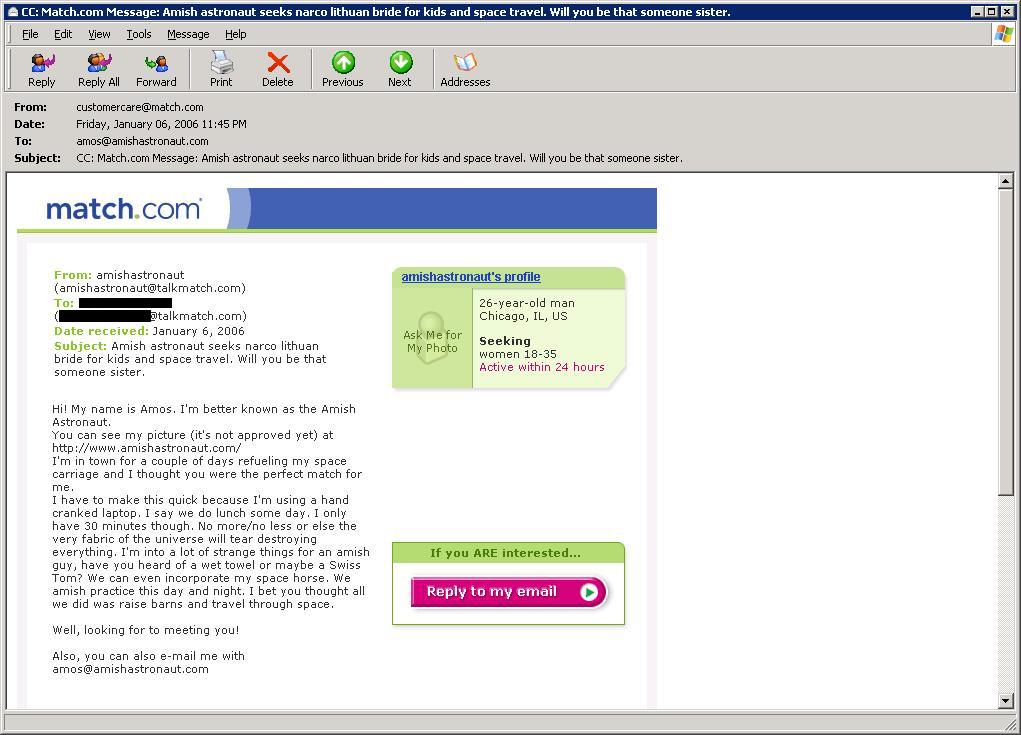Viewport: 1021px width, 735px height.
Task: Open the View menu
Action: click(99, 34)
